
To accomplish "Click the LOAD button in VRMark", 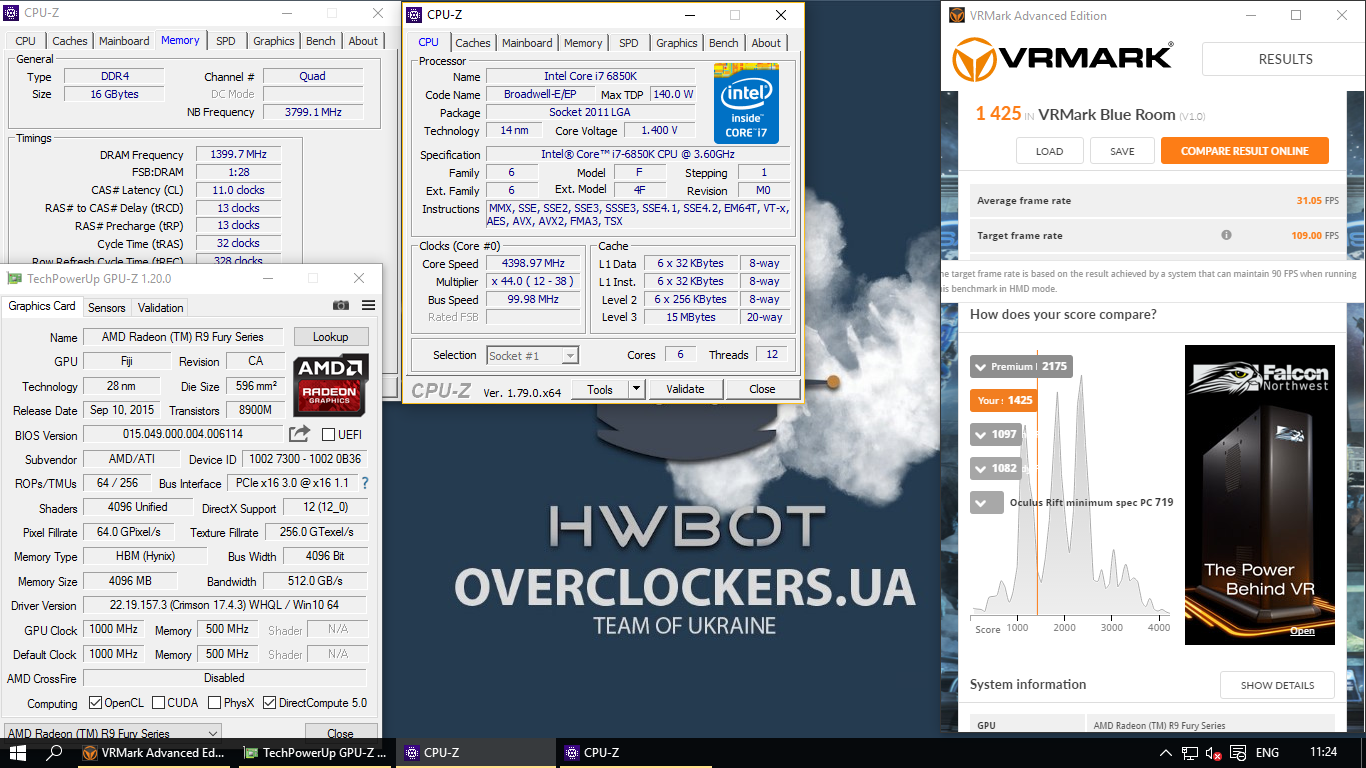I will (x=1049, y=151).
